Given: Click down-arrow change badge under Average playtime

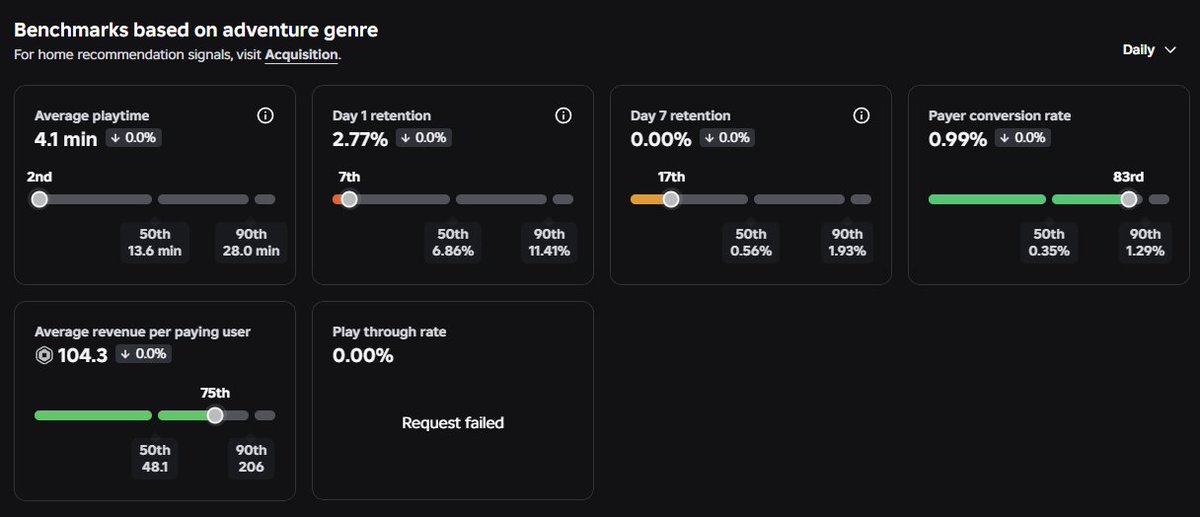Looking at the screenshot, I should click(133, 138).
